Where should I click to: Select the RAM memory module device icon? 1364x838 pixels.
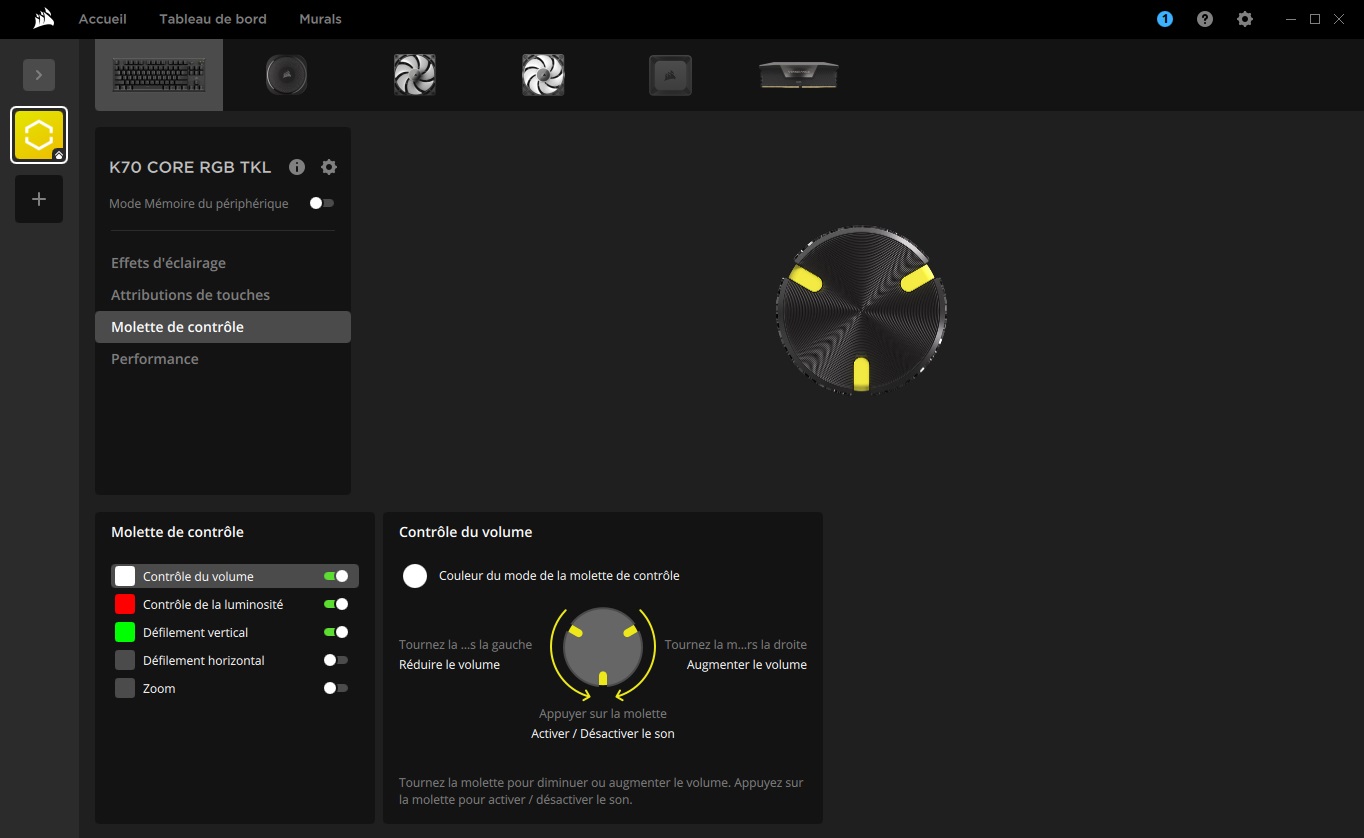798,75
